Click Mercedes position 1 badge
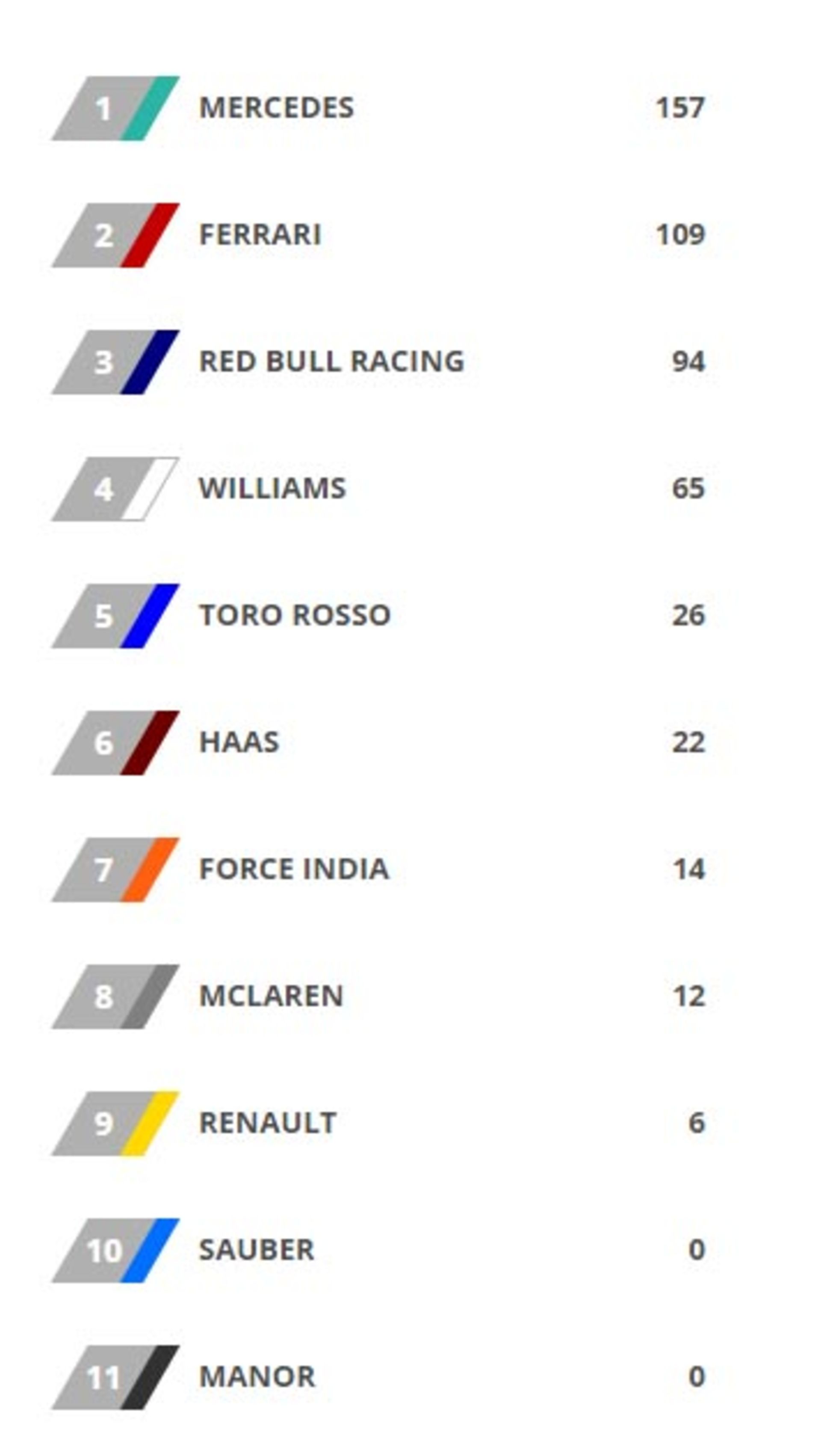Viewport: 821px width, 1456px height. (x=115, y=108)
